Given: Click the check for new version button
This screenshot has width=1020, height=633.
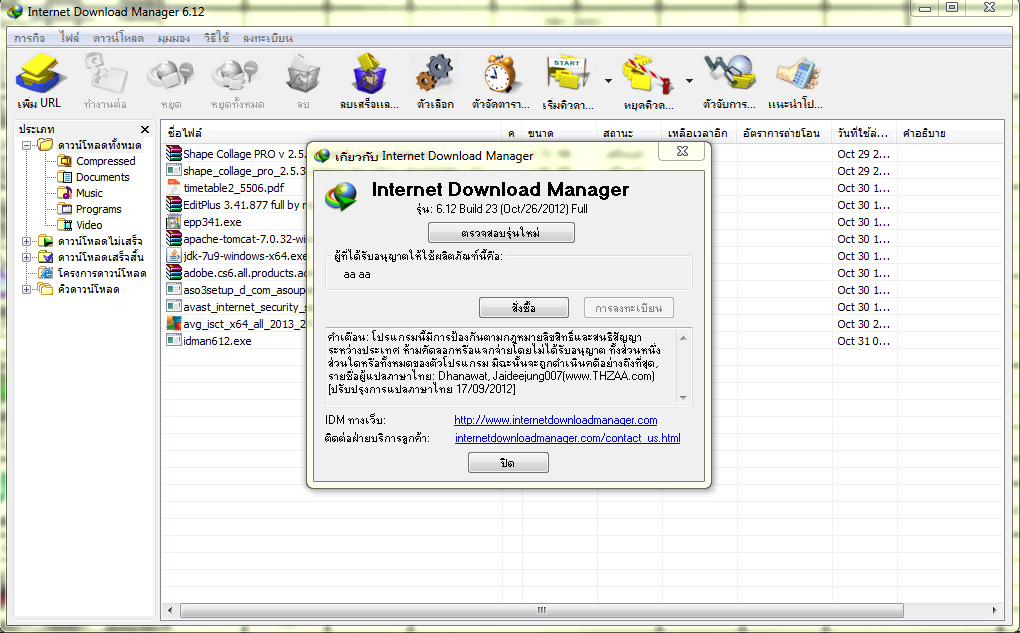Looking at the screenshot, I should (501, 233).
